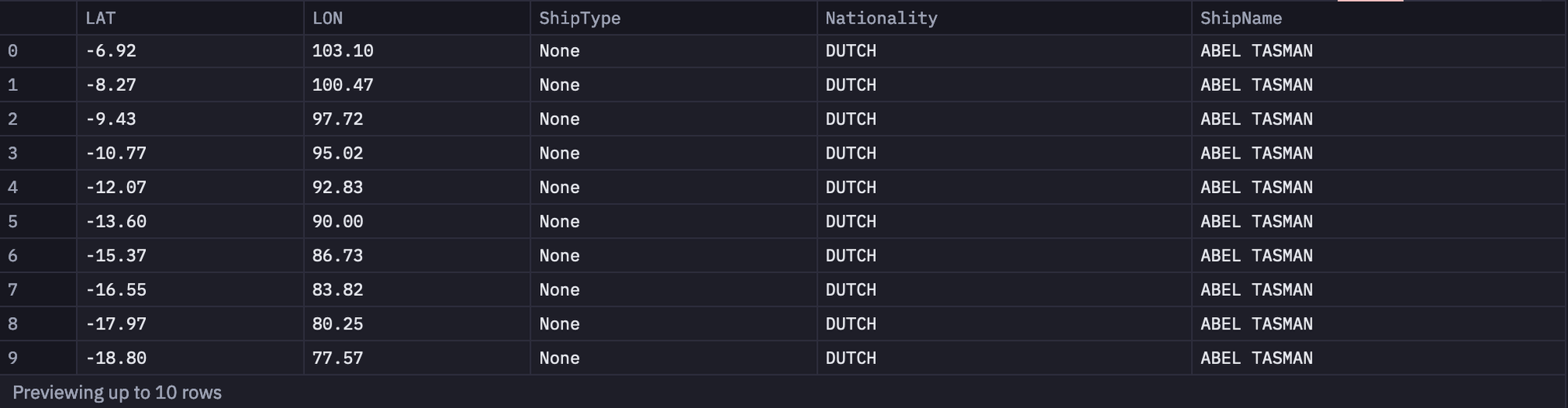Select the Nationality column header

tap(1004, 18)
